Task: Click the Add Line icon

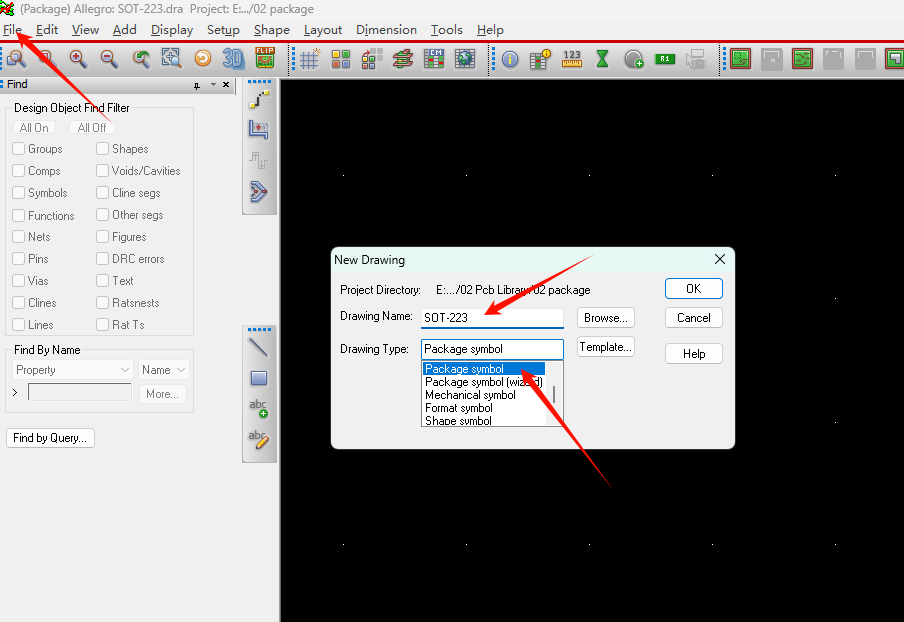Action: pyautogui.click(x=259, y=348)
